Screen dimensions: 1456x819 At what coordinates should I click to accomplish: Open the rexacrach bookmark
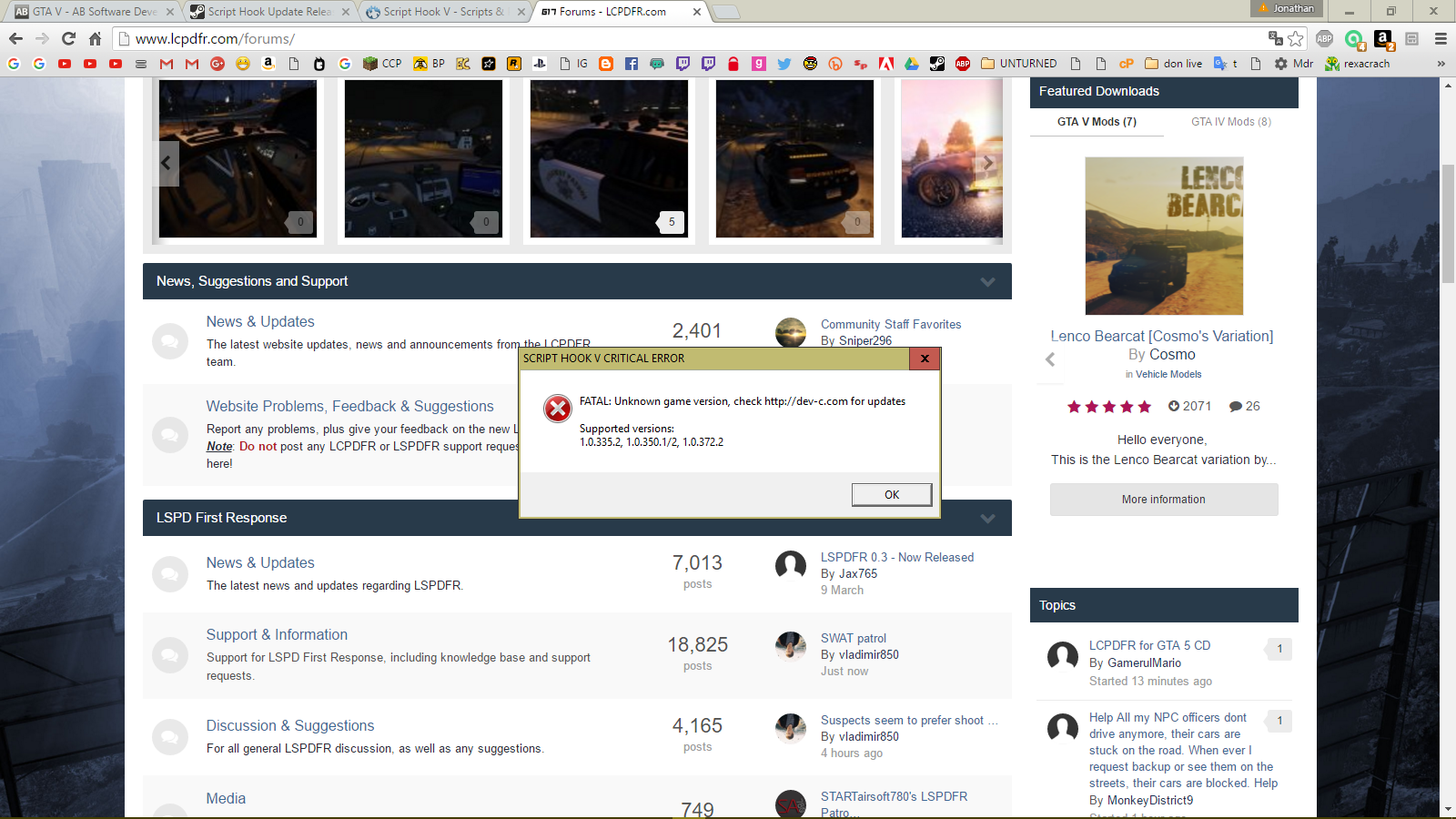[1358, 64]
